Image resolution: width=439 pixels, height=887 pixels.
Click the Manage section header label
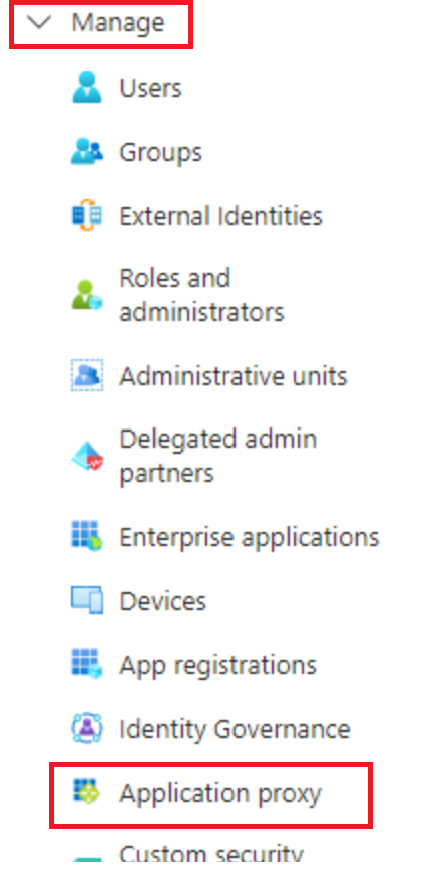118,23
